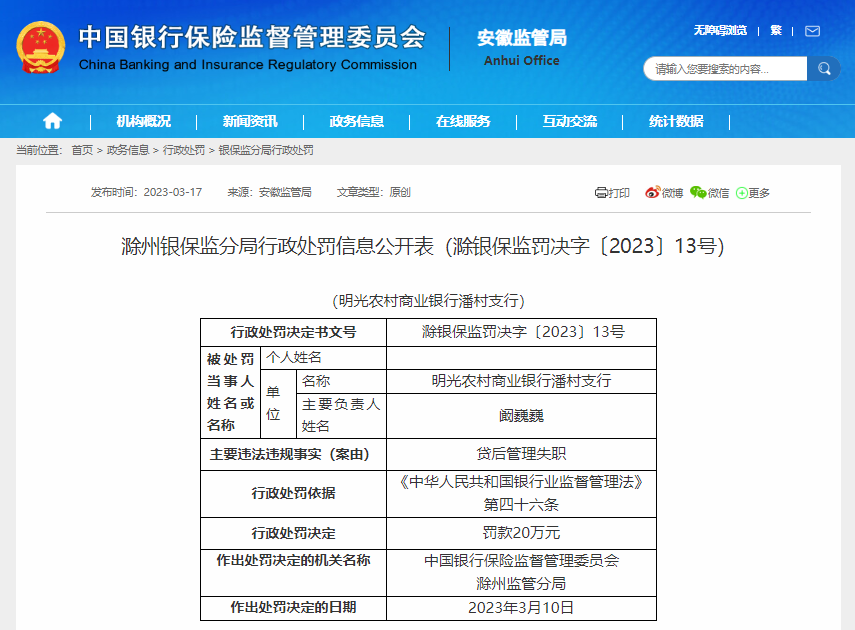Click the 个人姓名 cell
855x630 pixels.
[x=323, y=358]
